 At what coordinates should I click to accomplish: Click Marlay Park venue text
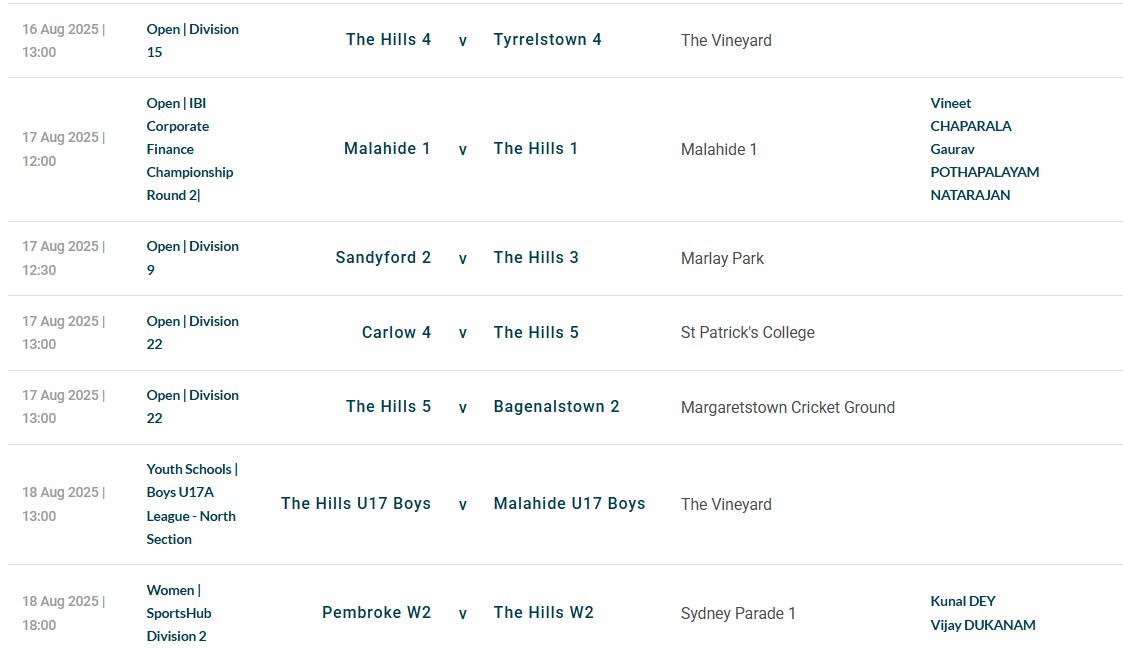pos(722,258)
